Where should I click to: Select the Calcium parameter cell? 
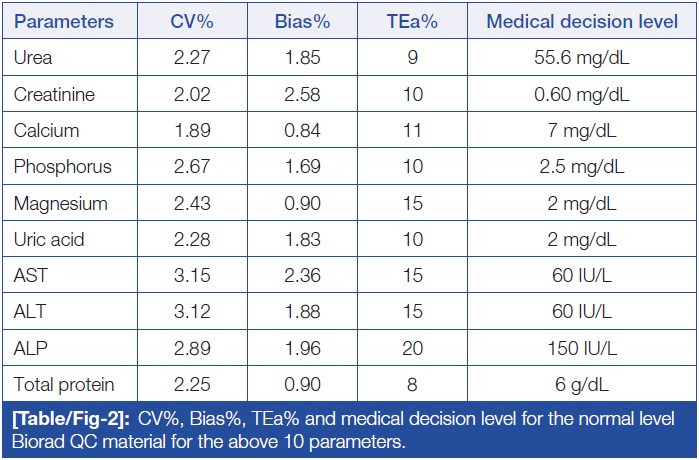(x=46, y=130)
